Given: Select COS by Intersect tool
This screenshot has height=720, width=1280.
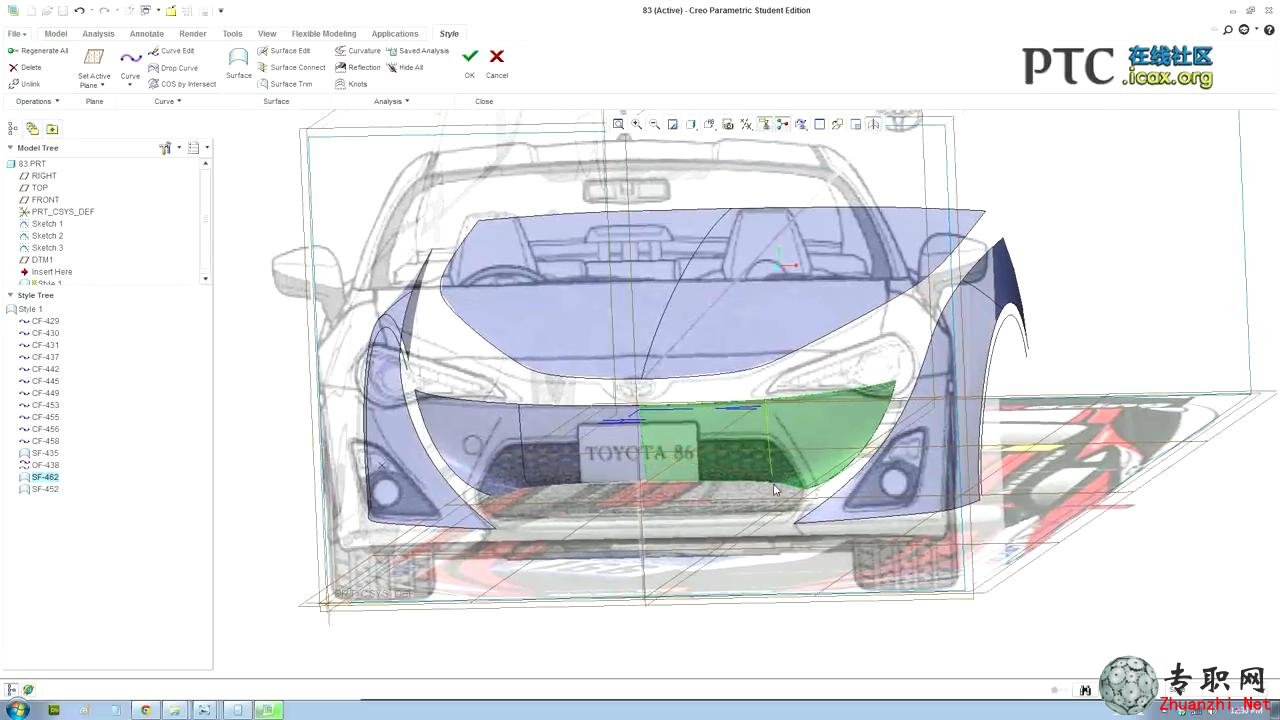Looking at the screenshot, I should point(182,84).
